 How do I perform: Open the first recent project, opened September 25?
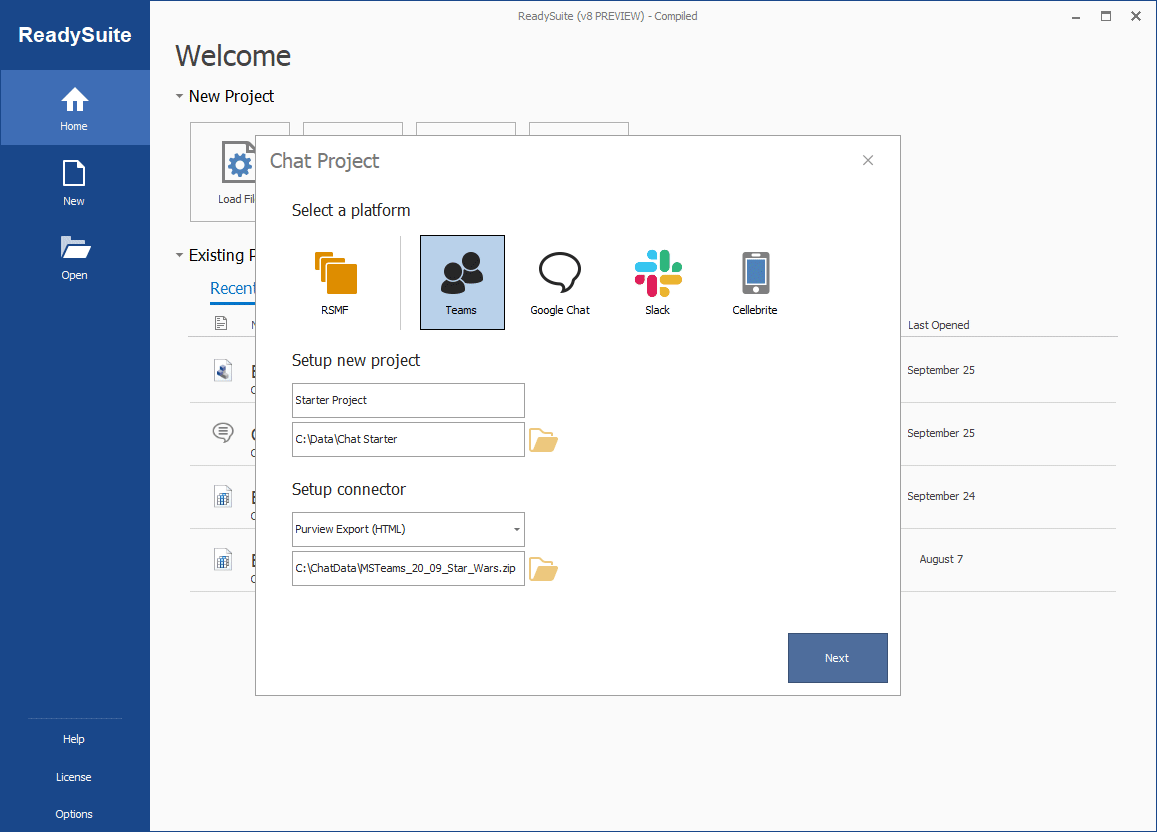(222, 370)
